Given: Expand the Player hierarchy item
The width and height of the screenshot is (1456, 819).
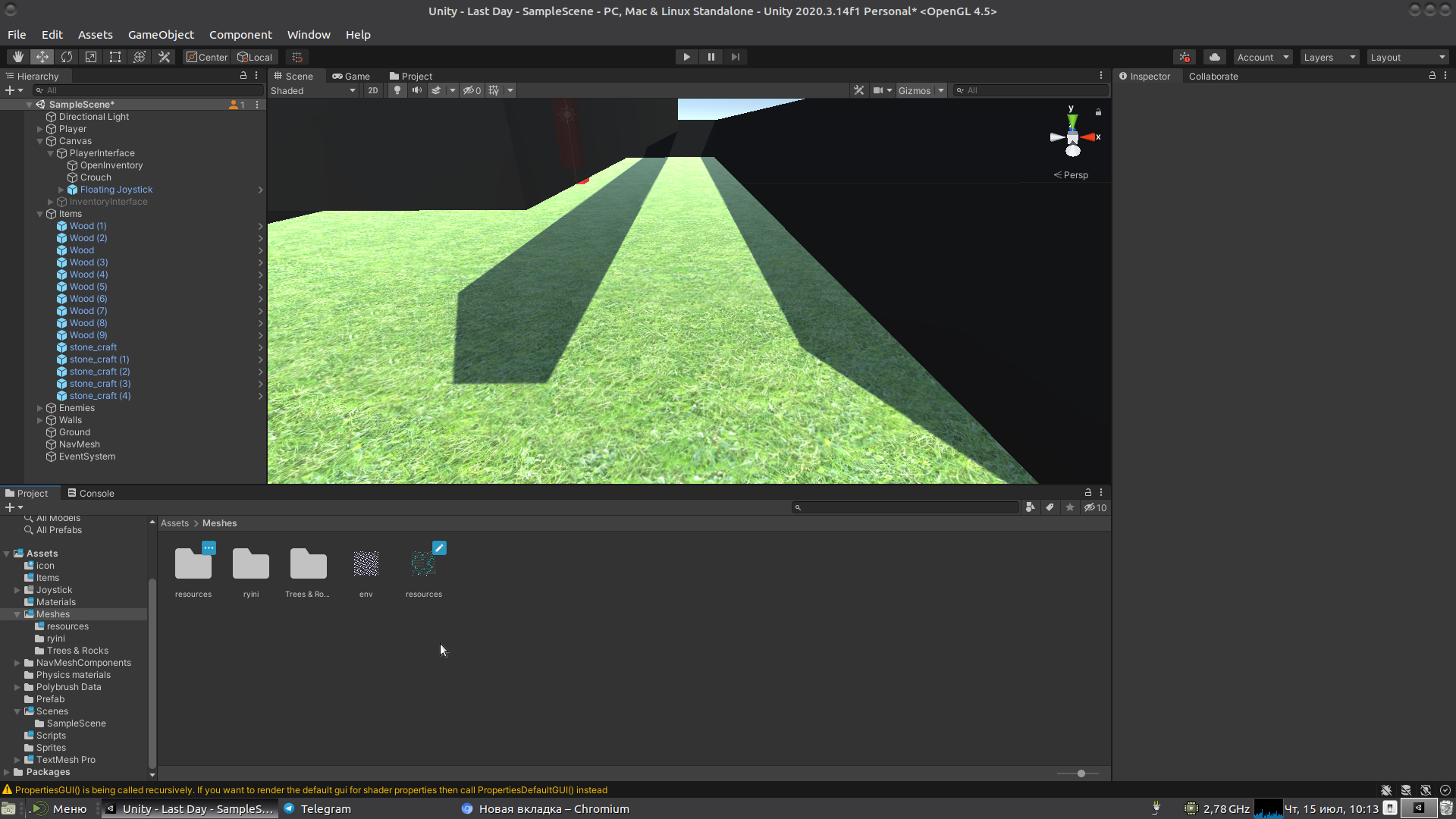Looking at the screenshot, I should click(x=40, y=129).
